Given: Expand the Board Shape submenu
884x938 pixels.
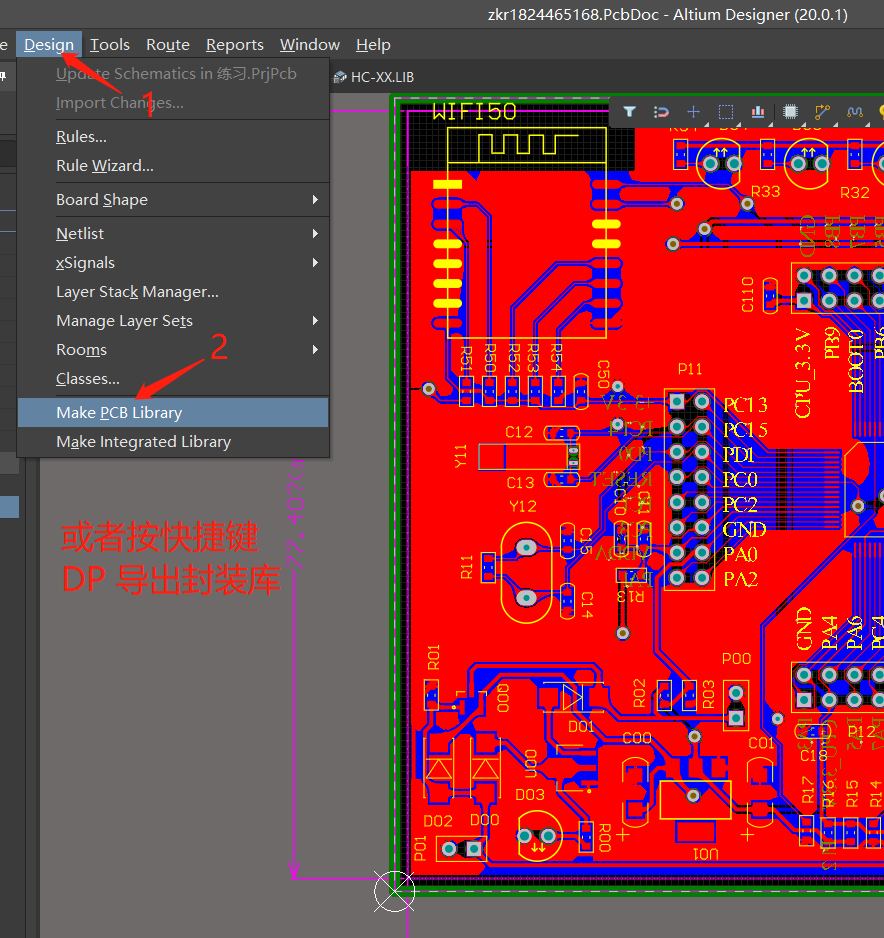Looking at the screenshot, I should tap(173, 200).
